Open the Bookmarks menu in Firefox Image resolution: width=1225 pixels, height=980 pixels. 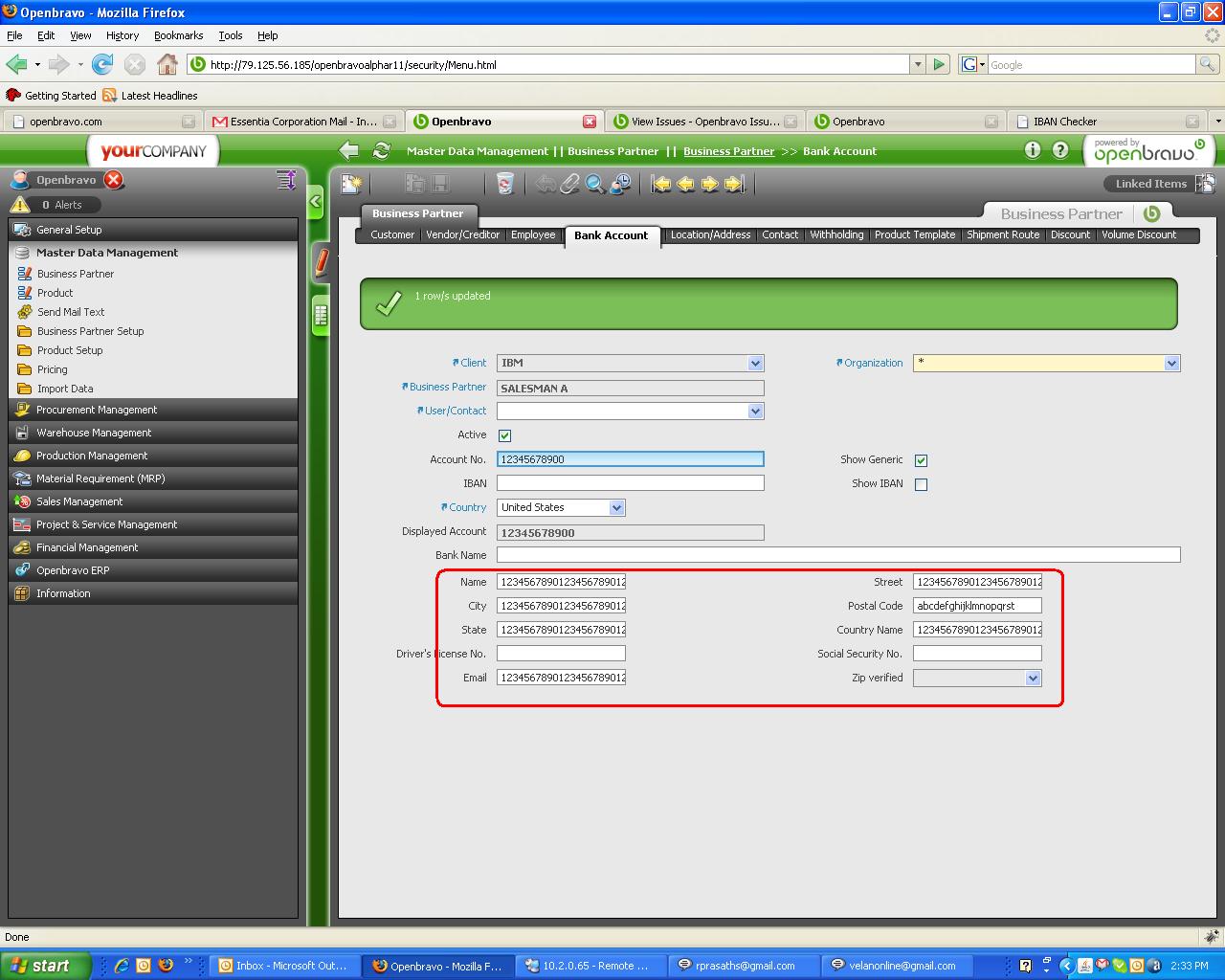click(x=178, y=35)
